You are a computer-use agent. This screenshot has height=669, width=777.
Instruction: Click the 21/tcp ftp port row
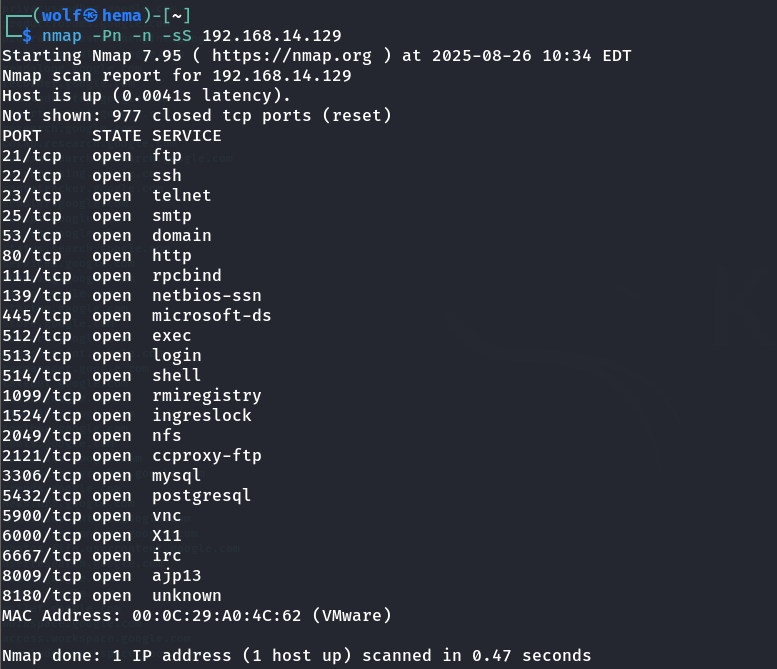coord(92,156)
